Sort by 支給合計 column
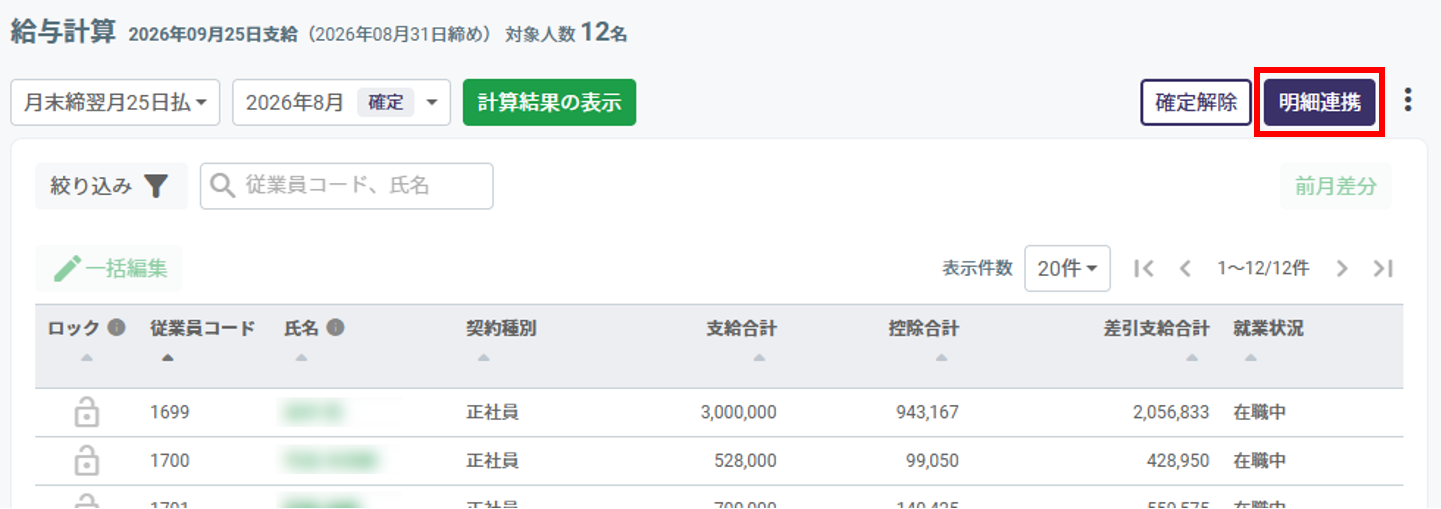This screenshot has height=509, width=1441. (x=759, y=358)
